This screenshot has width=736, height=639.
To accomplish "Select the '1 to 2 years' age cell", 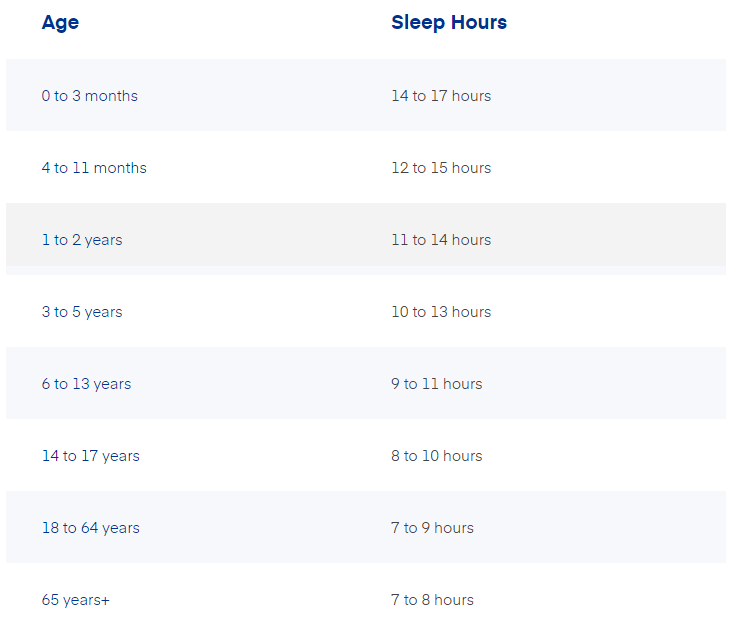I will coord(82,240).
